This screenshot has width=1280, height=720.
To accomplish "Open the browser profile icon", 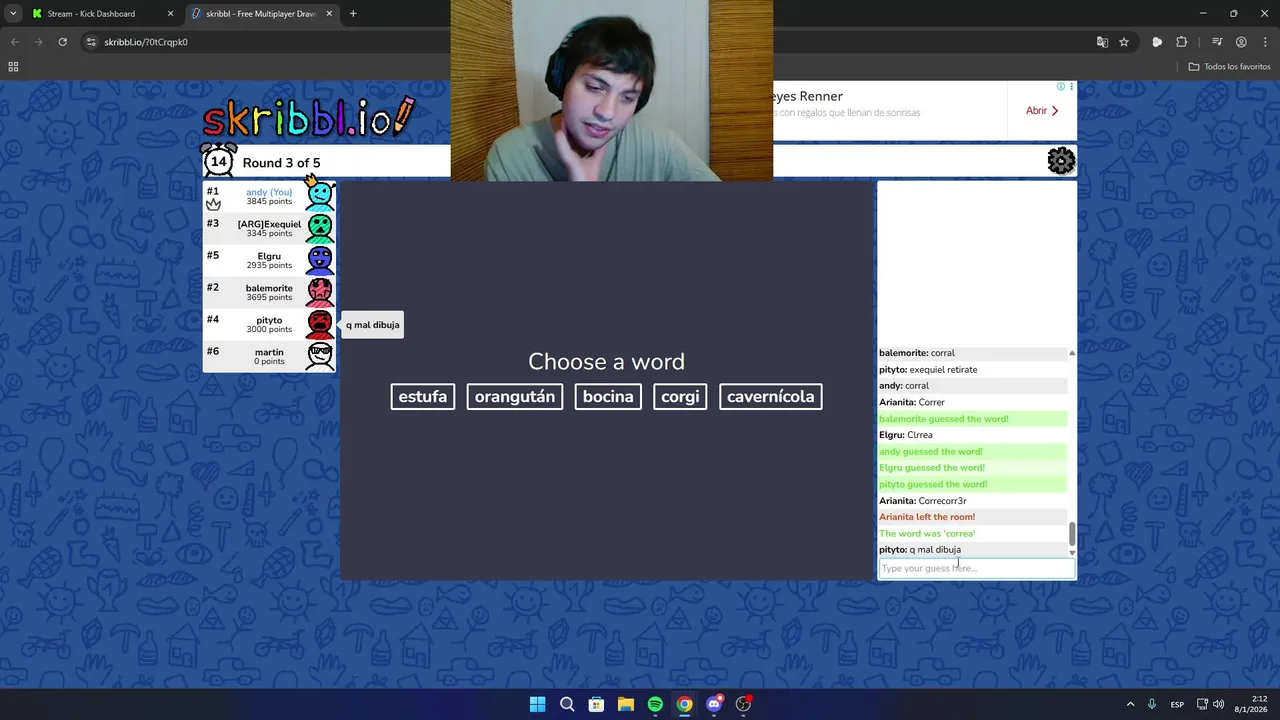I will (x=1241, y=42).
